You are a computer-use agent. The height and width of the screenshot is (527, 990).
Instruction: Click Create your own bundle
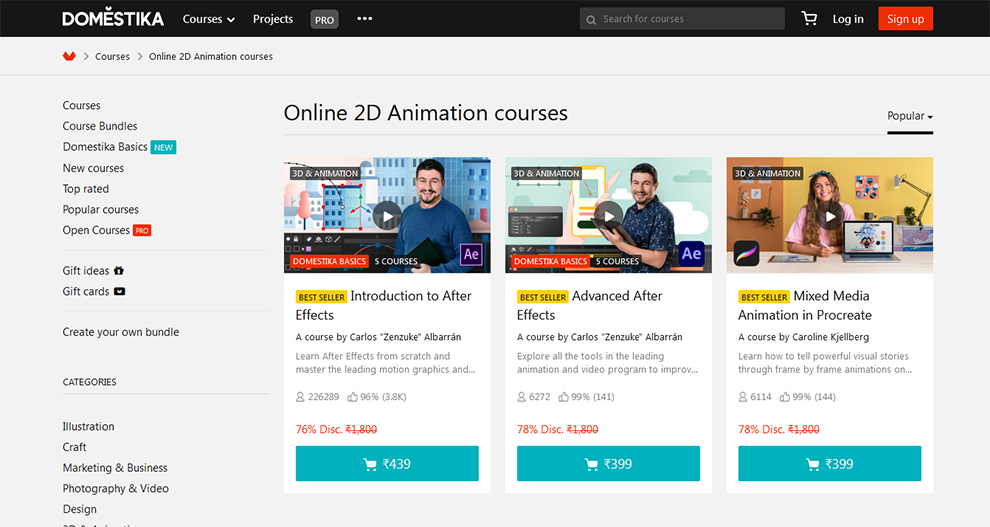pos(121,332)
